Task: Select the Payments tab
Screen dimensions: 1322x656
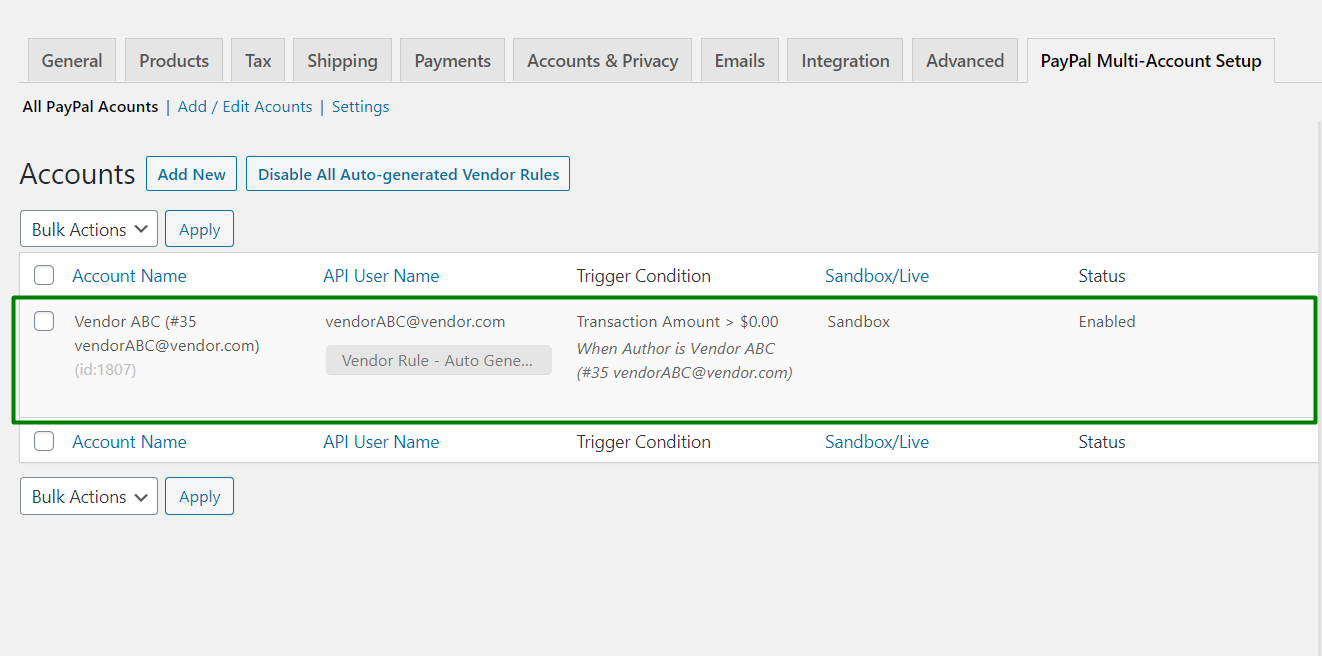Action: click(x=452, y=61)
